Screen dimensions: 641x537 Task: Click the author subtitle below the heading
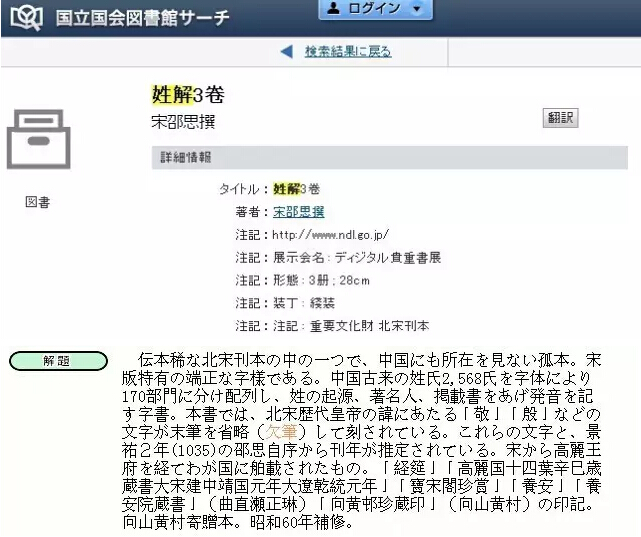coord(183,123)
